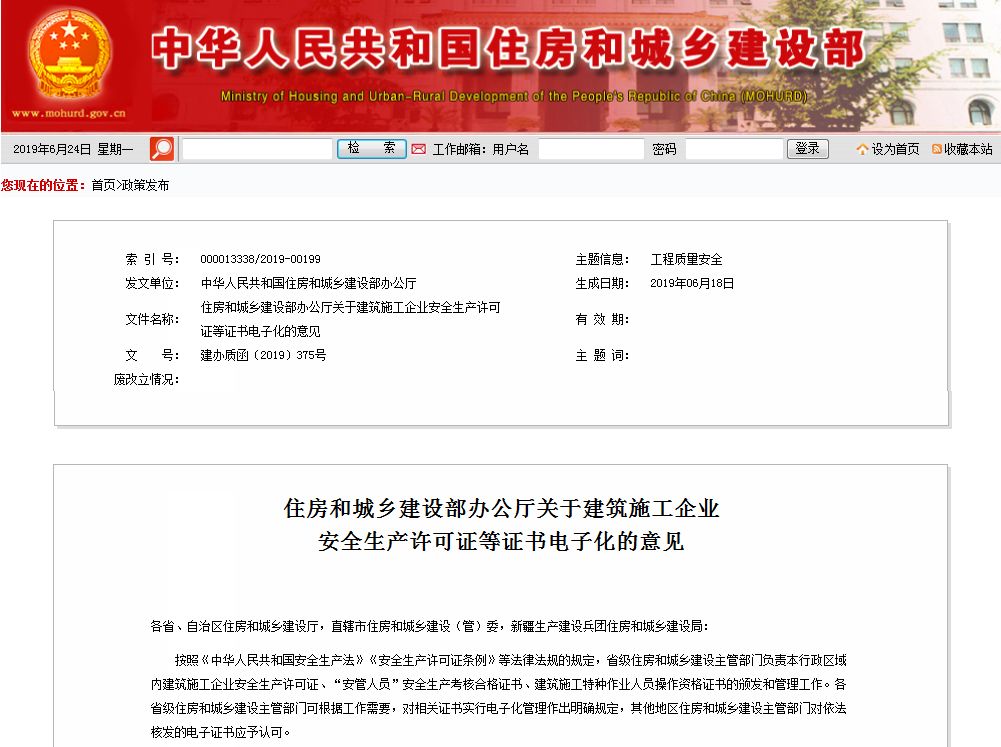Open 政策发布 in the breadcrumb
The height and width of the screenshot is (747, 1001).
click(145, 185)
